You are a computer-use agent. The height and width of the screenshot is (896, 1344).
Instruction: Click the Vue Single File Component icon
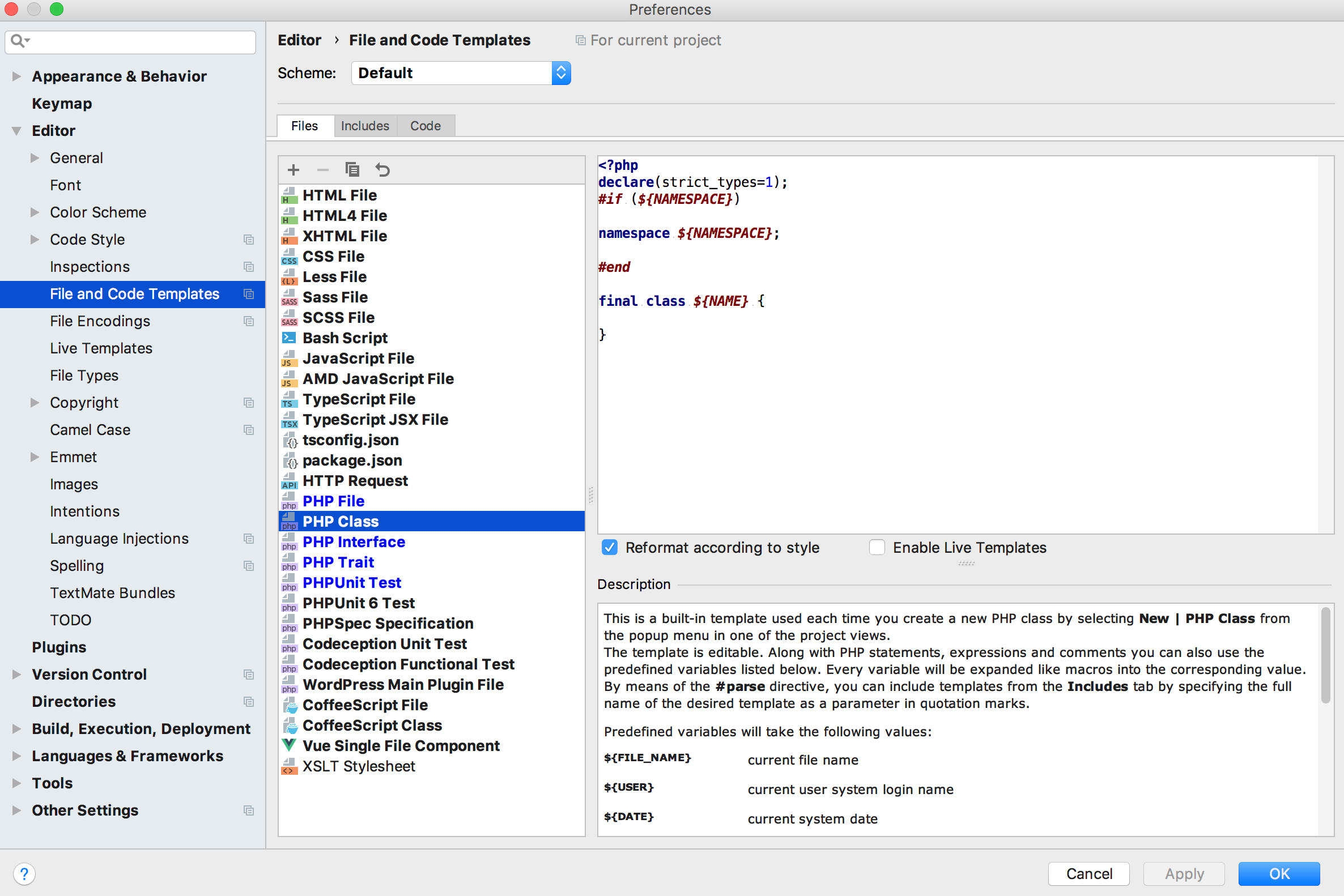(290, 745)
